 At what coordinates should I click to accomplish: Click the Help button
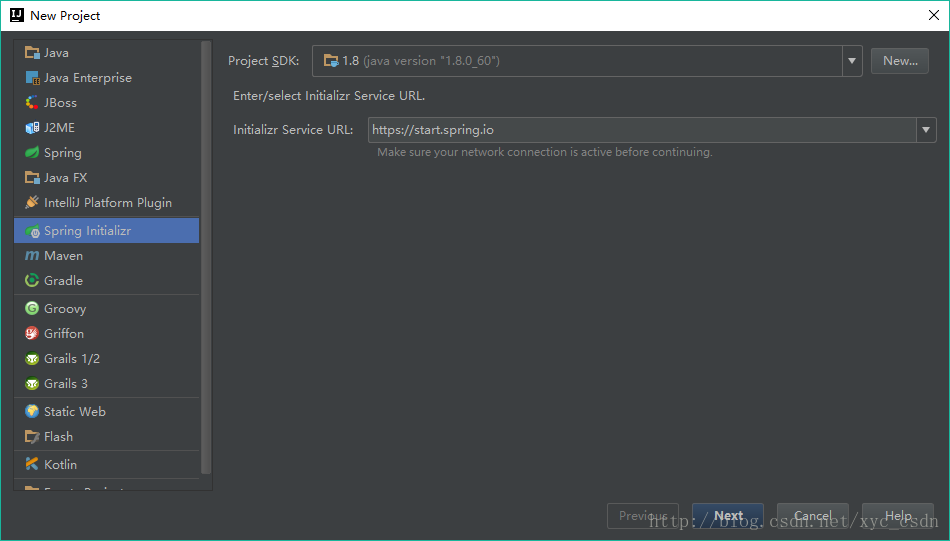(898, 516)
